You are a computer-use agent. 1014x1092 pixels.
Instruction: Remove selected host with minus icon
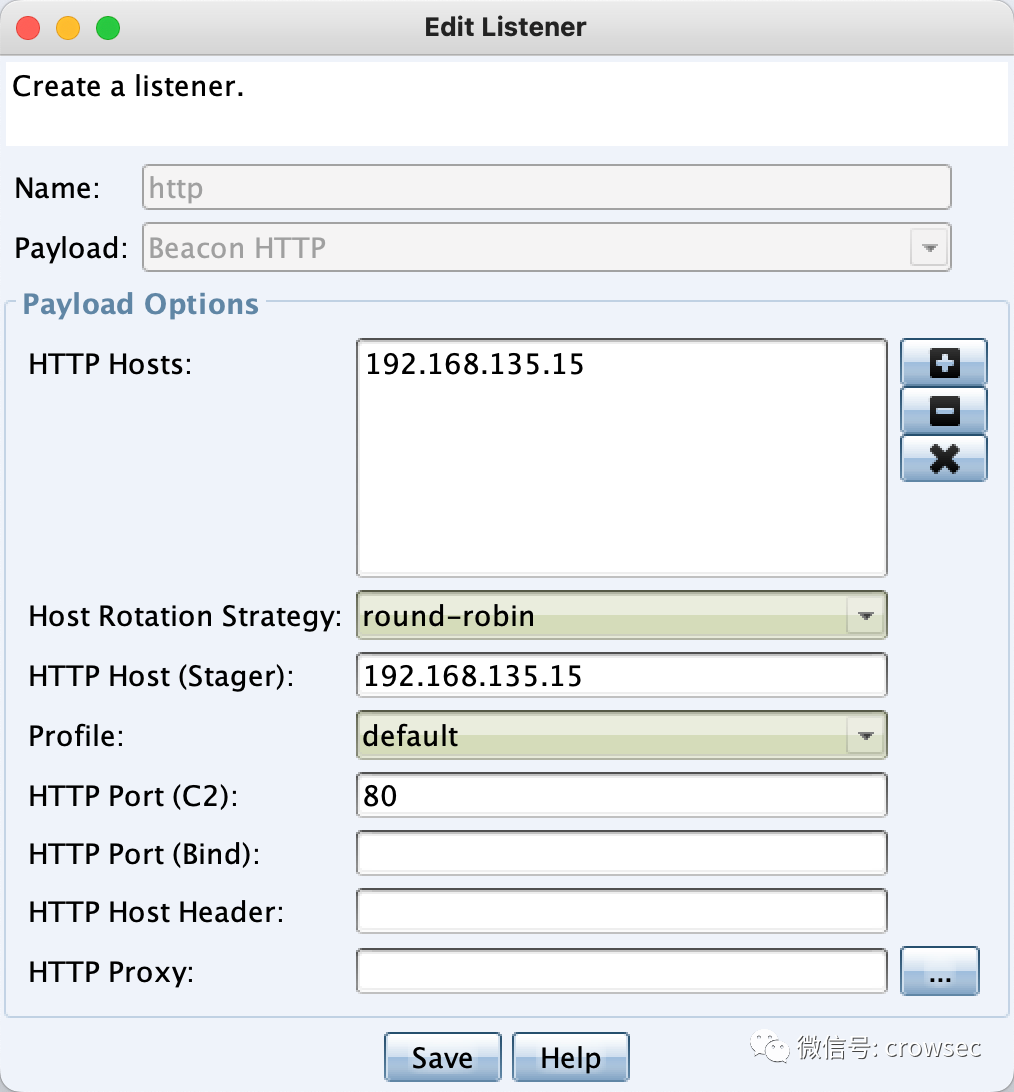[944, 411]
